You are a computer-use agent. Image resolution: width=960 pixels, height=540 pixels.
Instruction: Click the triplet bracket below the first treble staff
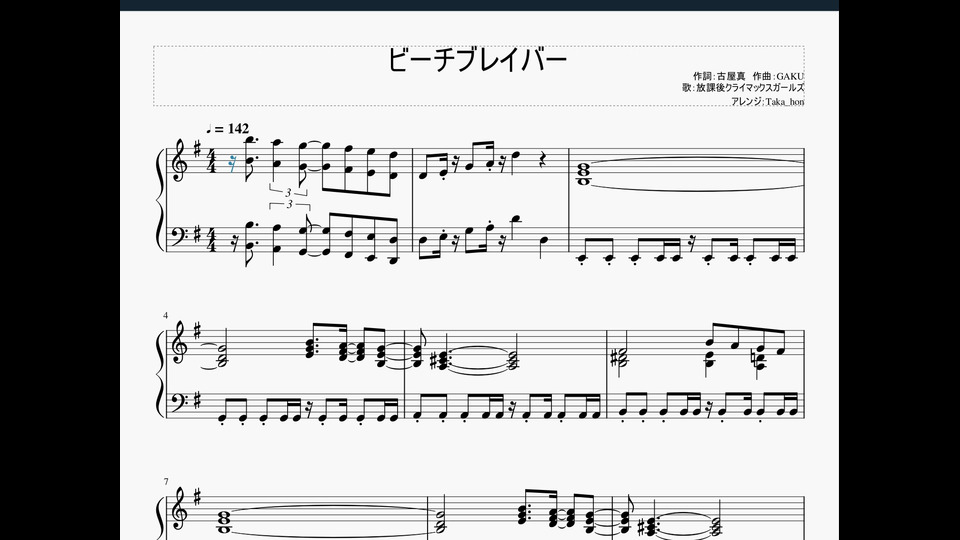pos(288,192)
